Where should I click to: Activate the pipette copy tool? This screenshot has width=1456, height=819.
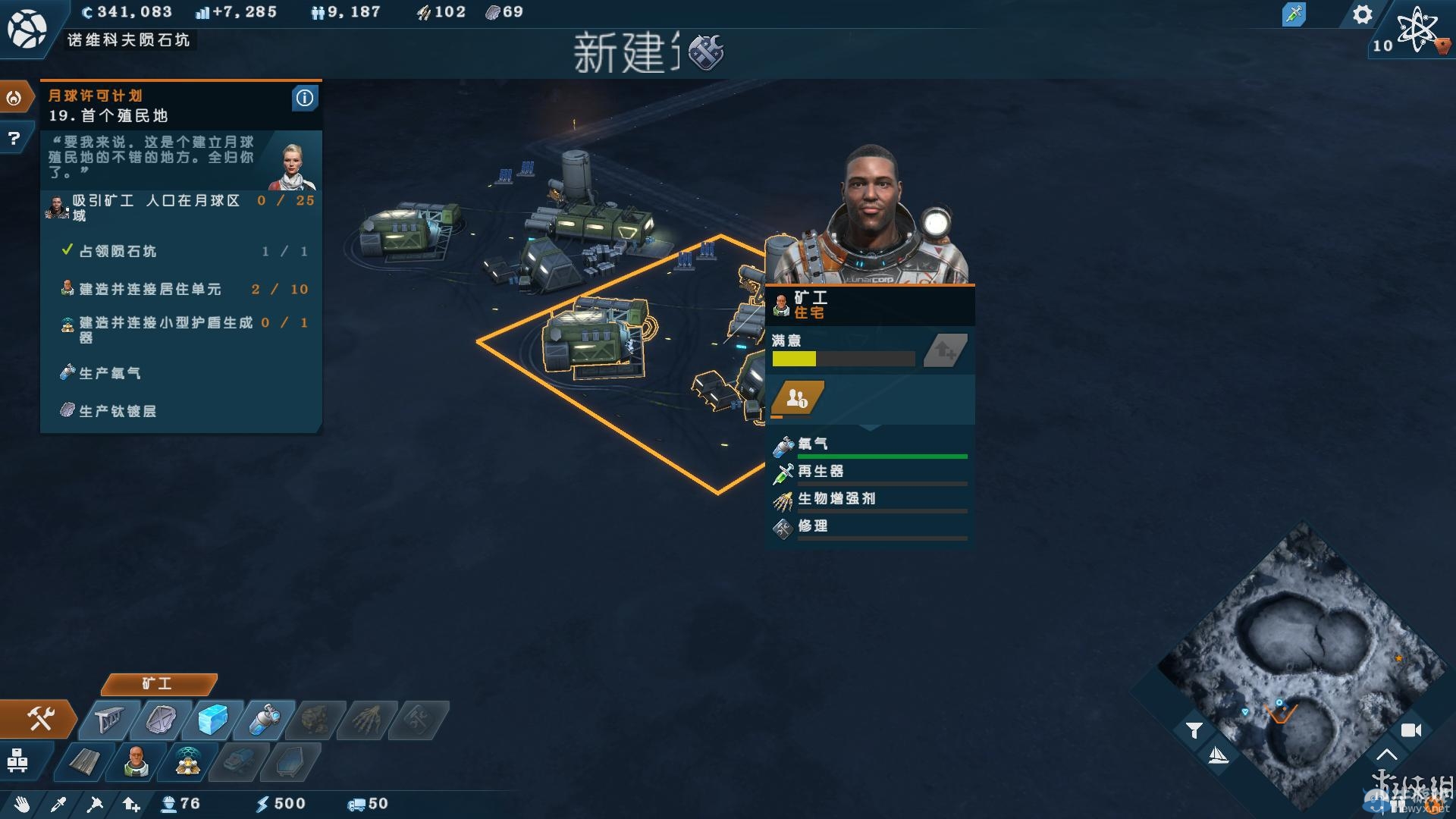(58, 804)
